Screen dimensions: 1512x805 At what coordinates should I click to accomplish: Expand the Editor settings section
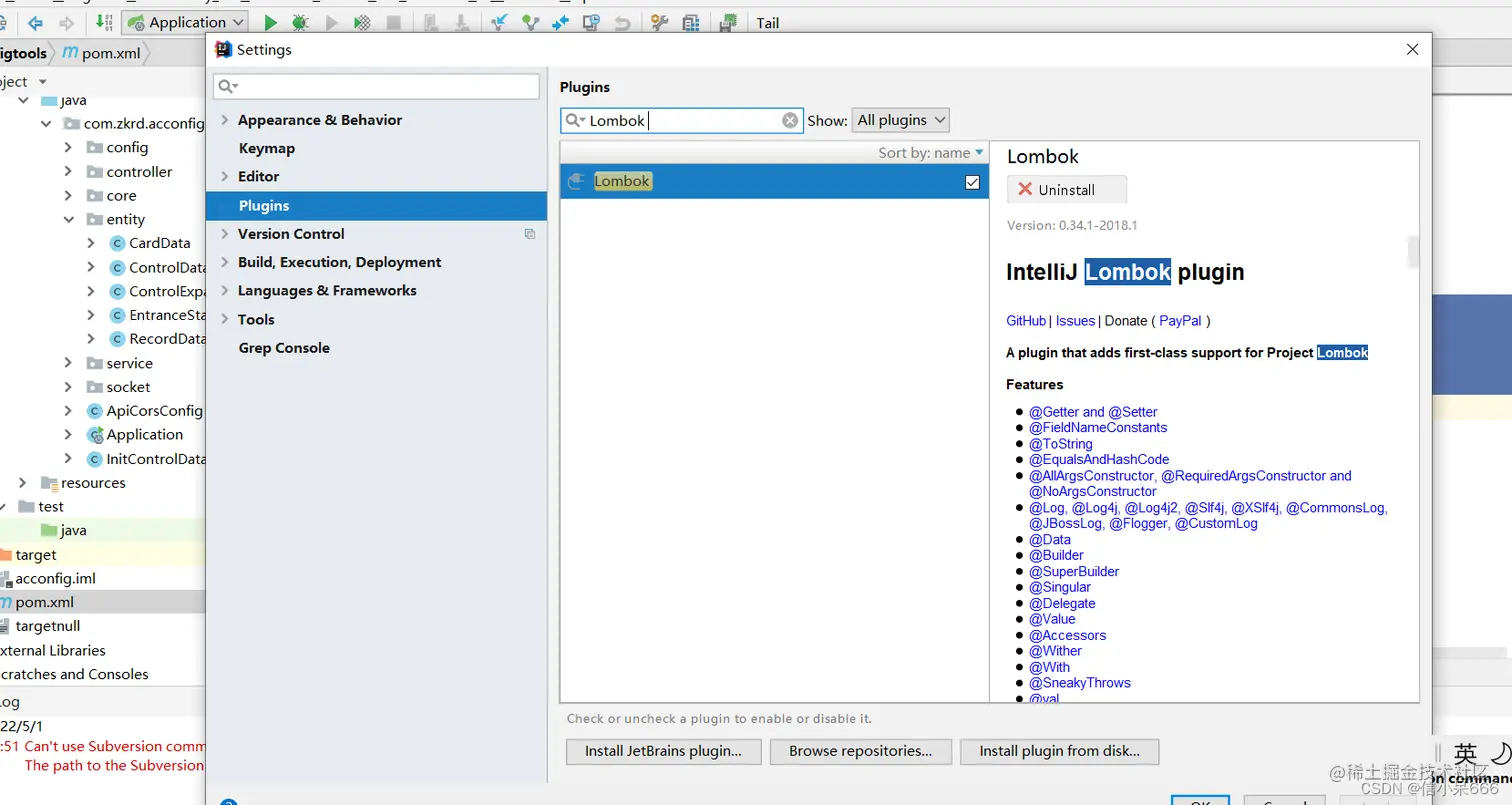(224, 176)
